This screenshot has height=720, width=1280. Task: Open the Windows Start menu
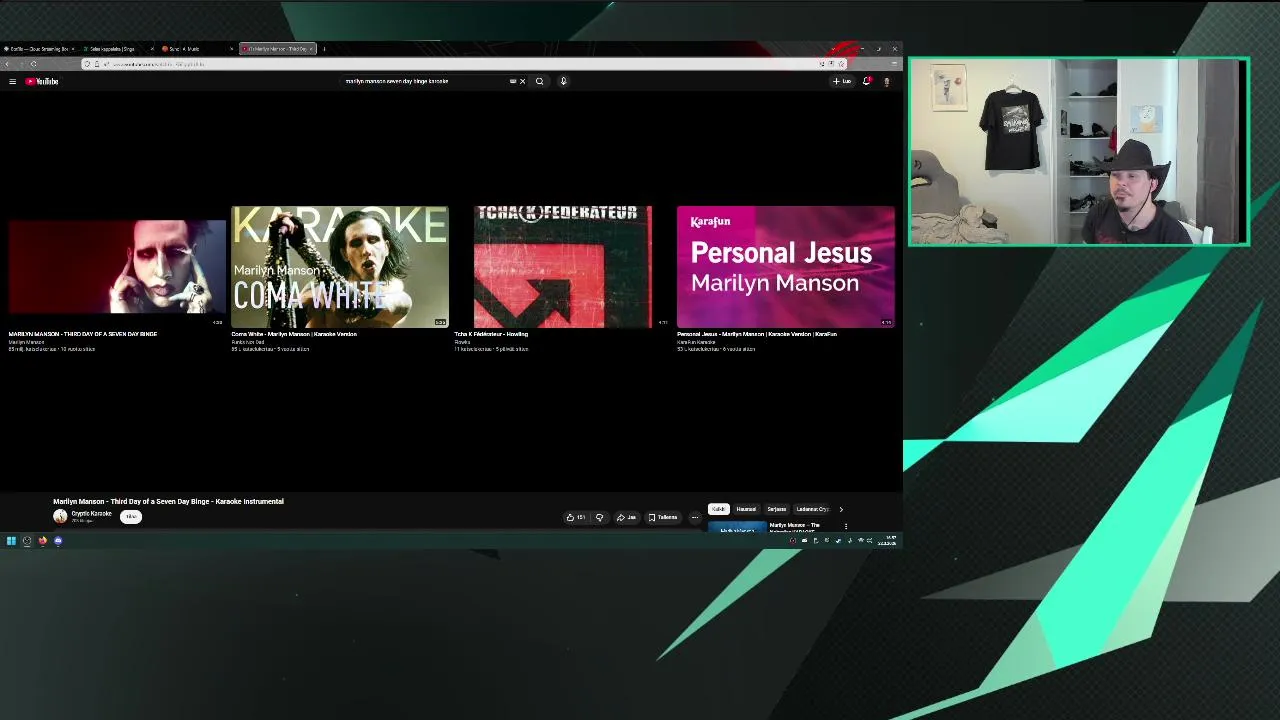[11, 541]
